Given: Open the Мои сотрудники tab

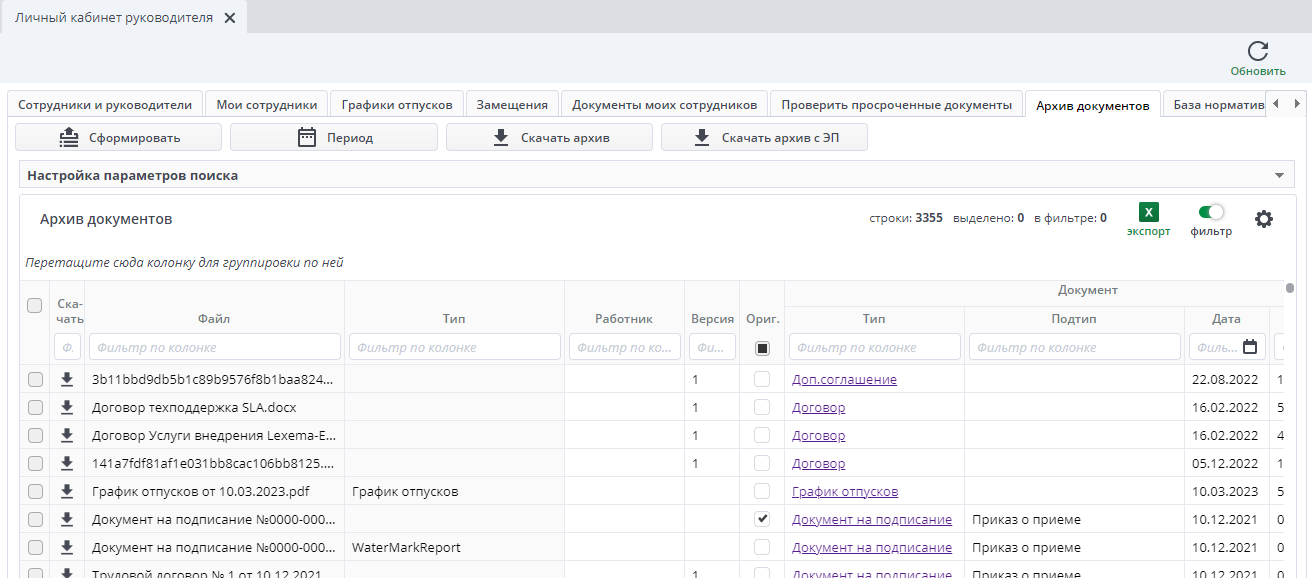Looking at the screenshot, I should tap(267, 104).
